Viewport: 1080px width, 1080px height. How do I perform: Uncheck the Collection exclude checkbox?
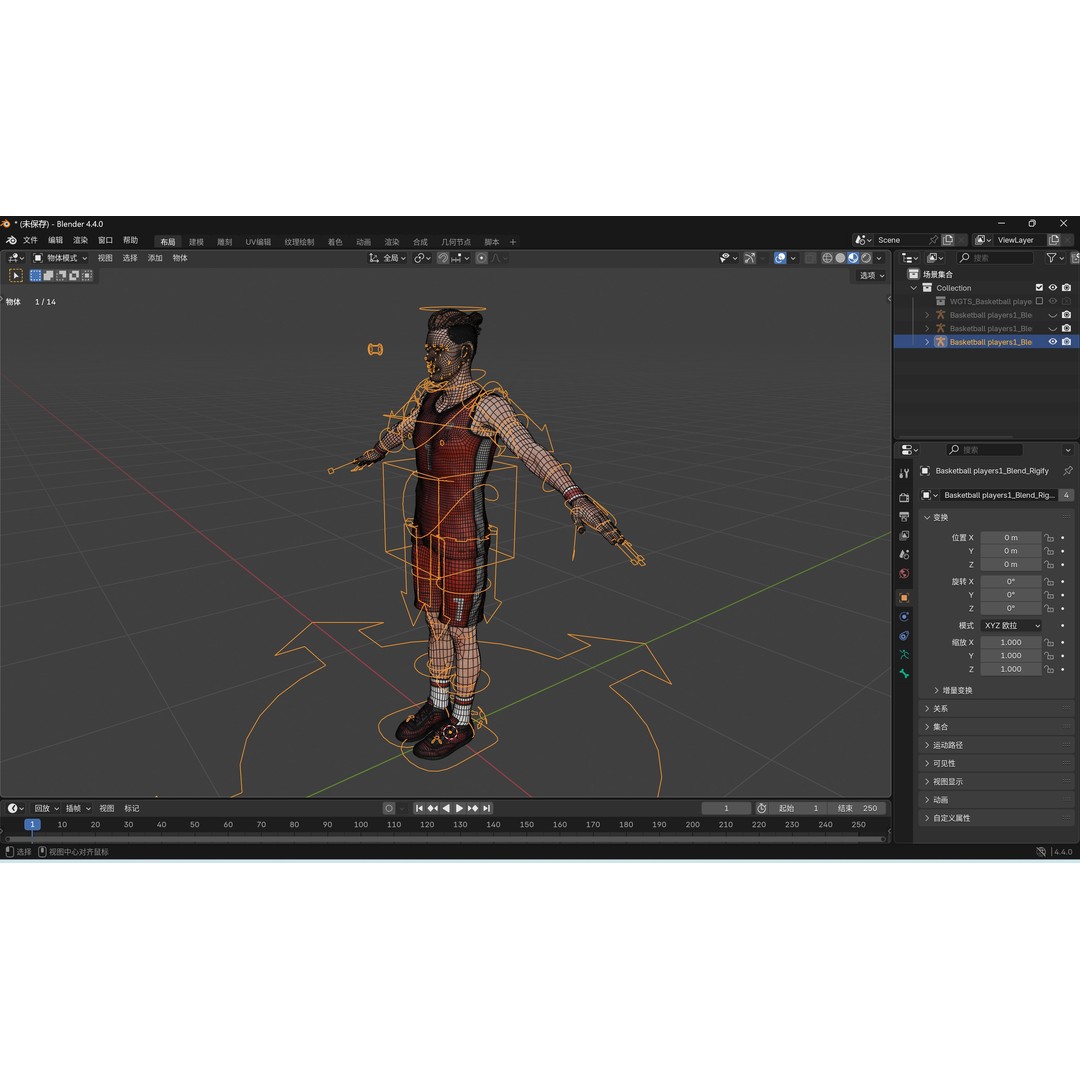click(1039, 288)
